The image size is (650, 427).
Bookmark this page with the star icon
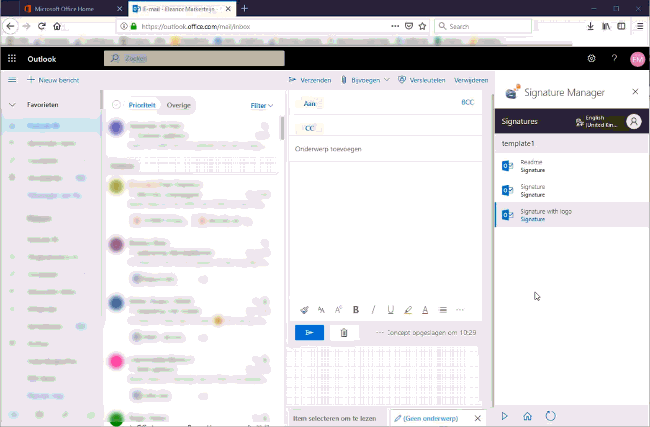[422, 26]
